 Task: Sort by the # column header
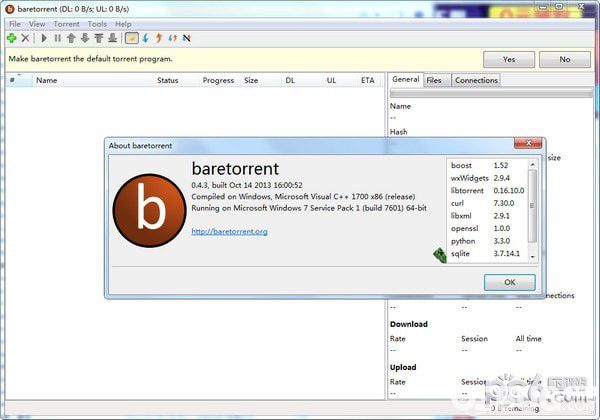(19, 80)
